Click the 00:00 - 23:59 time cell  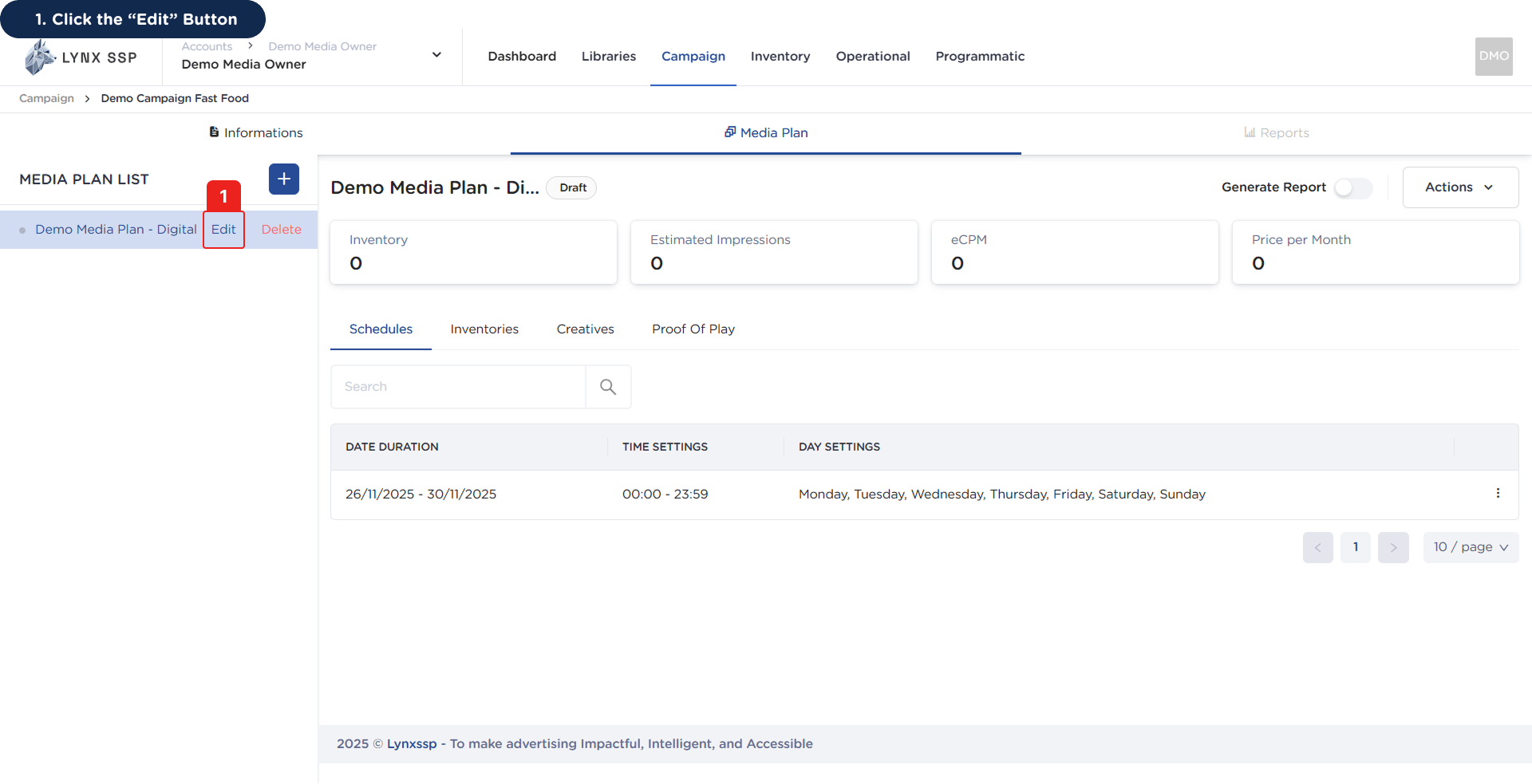pyautogui.click(x=665, y=494)
